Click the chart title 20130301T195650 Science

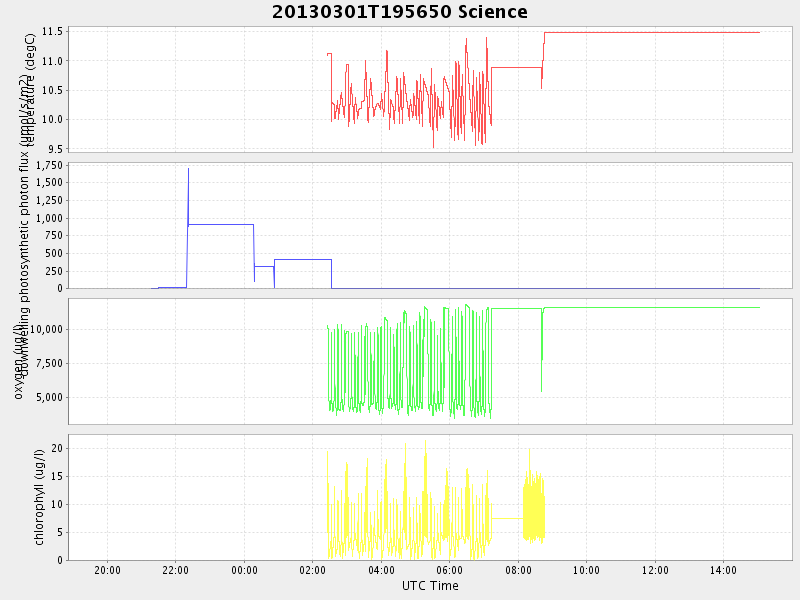399,12
